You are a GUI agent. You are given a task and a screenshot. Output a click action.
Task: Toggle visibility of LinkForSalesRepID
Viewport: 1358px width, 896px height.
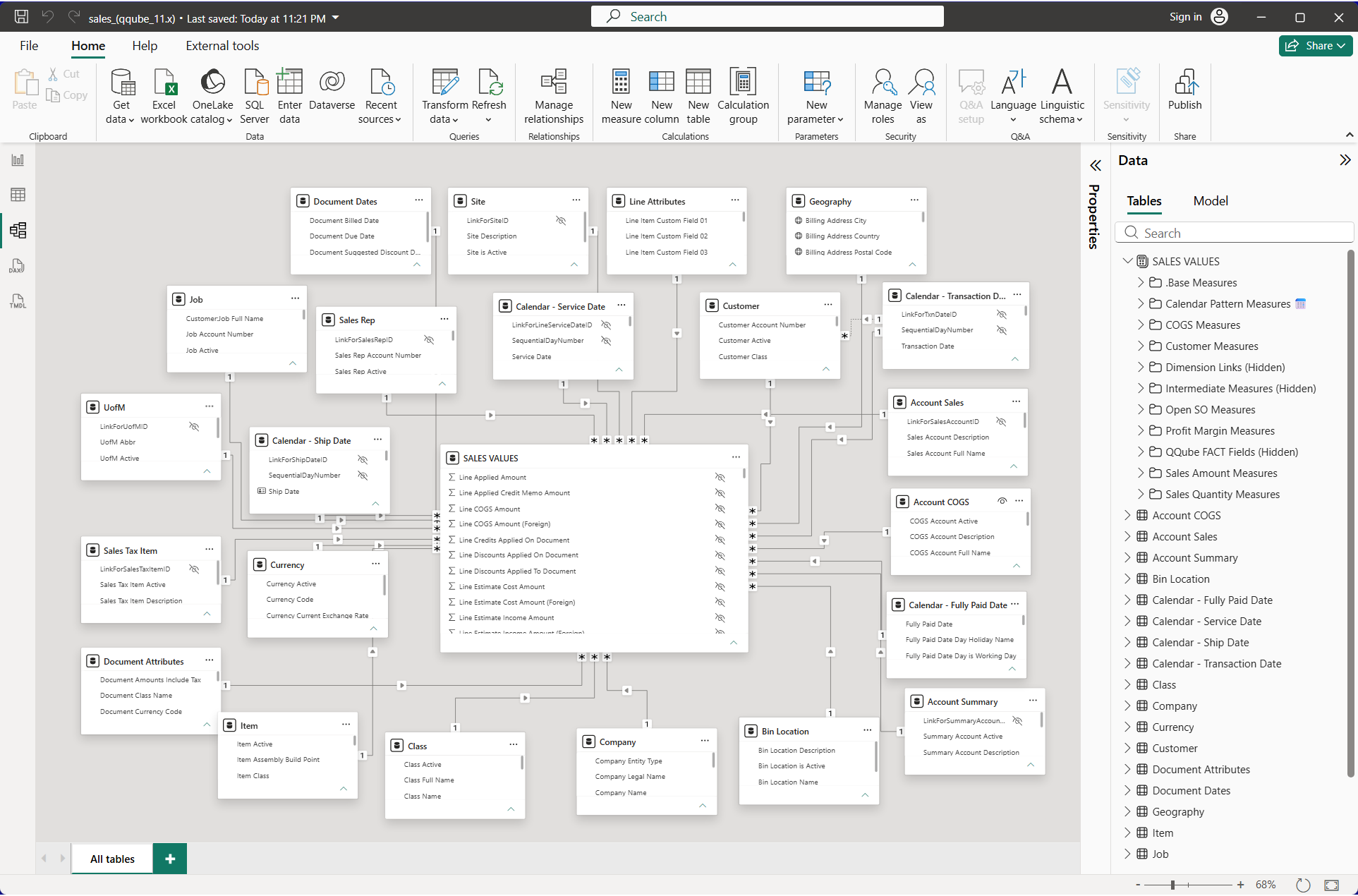428,340
